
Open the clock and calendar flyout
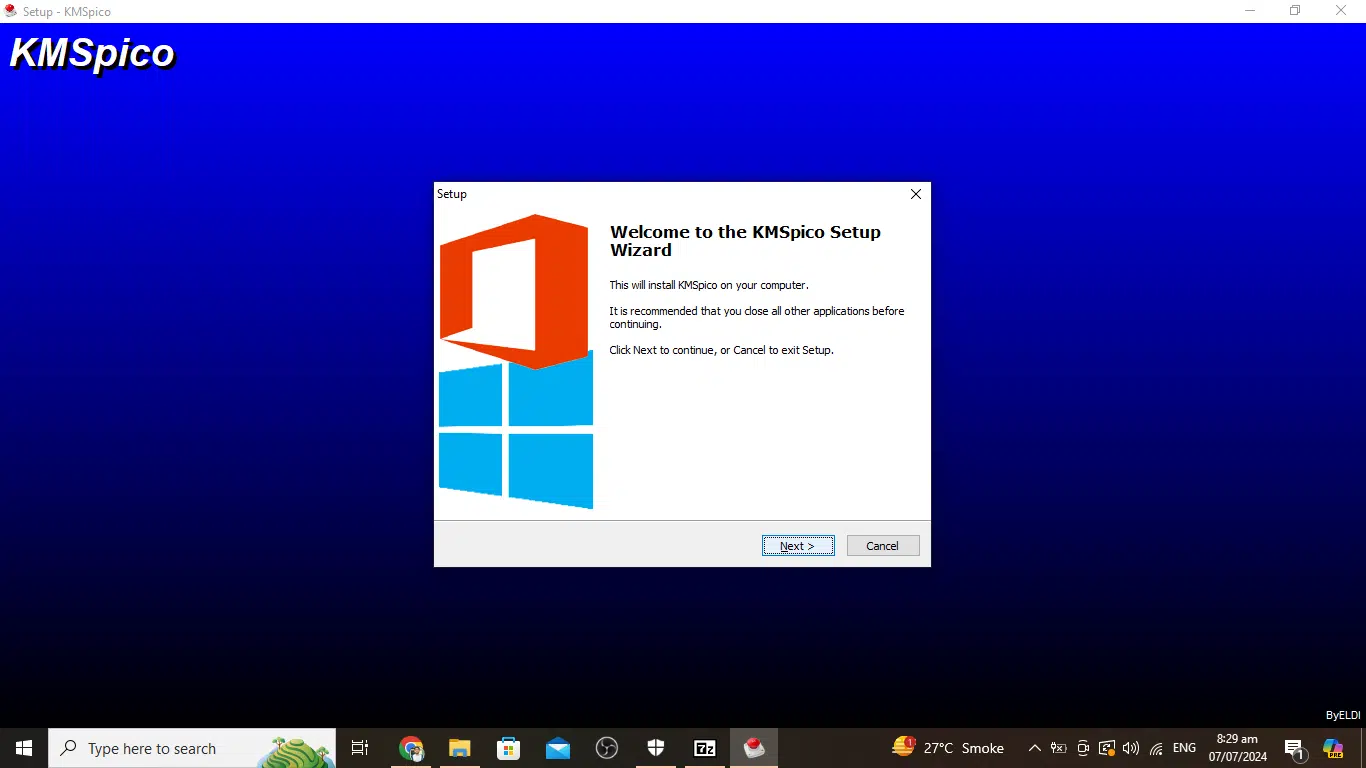click(x=1237, y=748)
